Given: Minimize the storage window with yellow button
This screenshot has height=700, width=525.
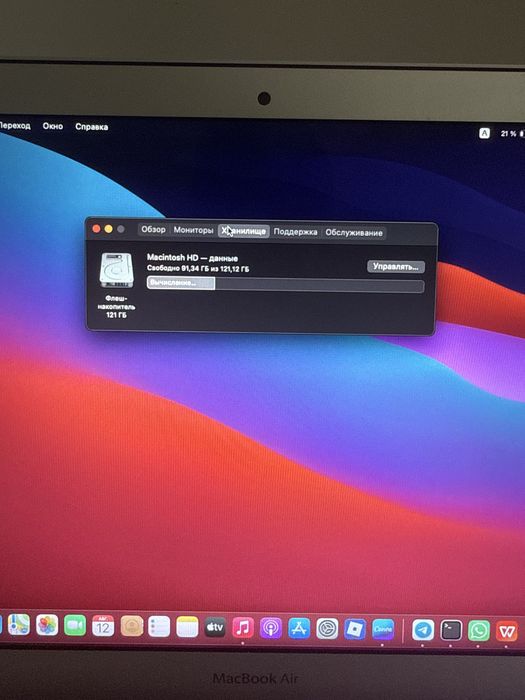Looking at the screenshot, I should (x=108, y=229).
